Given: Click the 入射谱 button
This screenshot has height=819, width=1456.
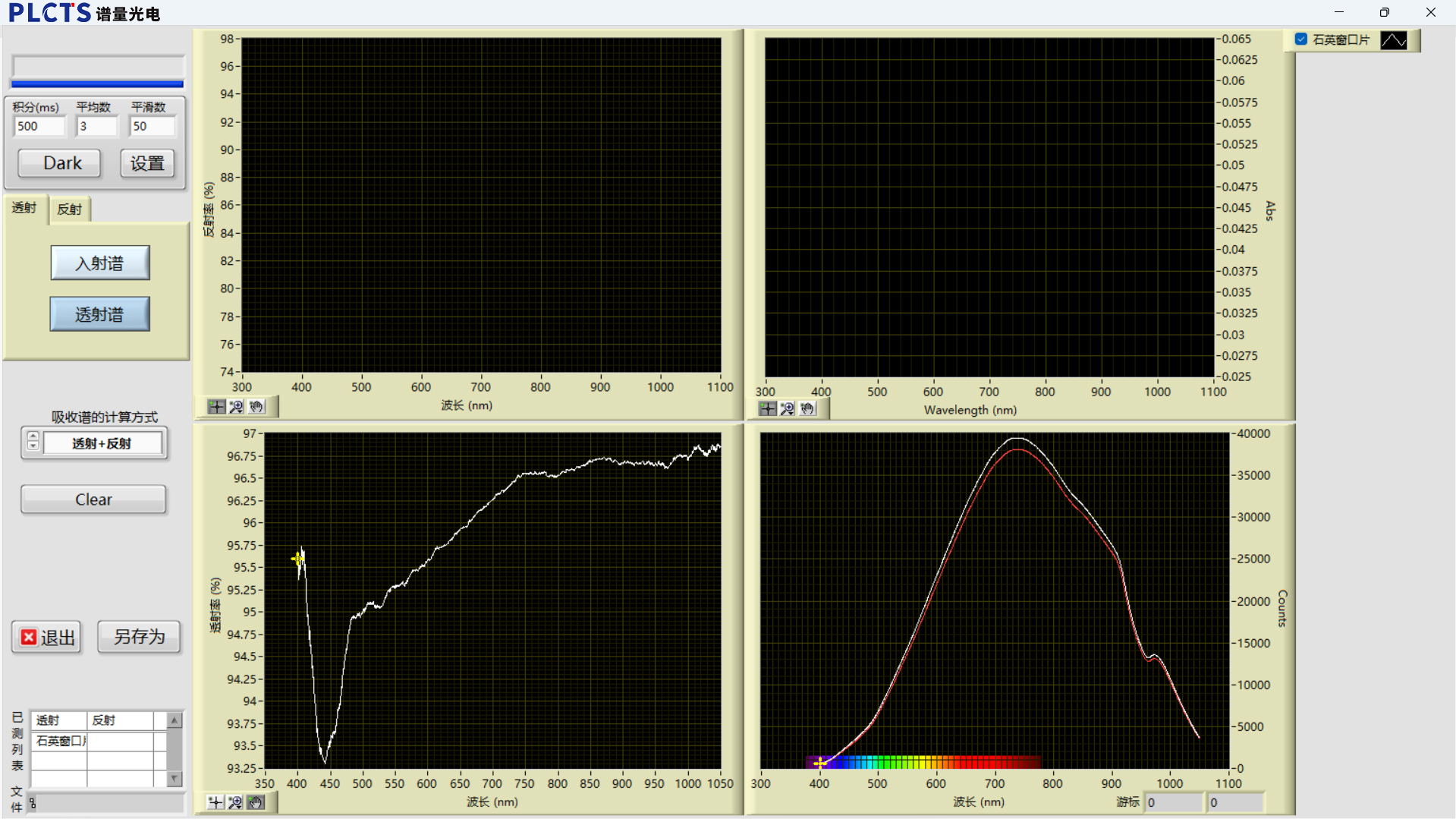Looking at the screenshot, I should [x=100, y=263].
